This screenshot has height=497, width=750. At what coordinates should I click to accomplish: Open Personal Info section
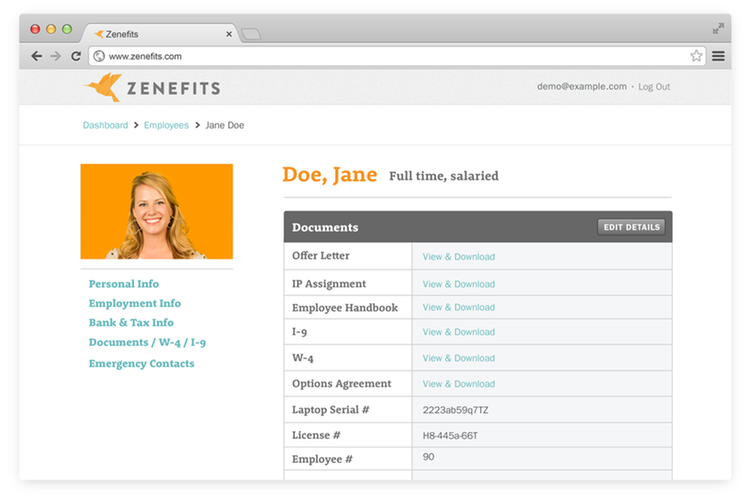(x=124, y=284)
